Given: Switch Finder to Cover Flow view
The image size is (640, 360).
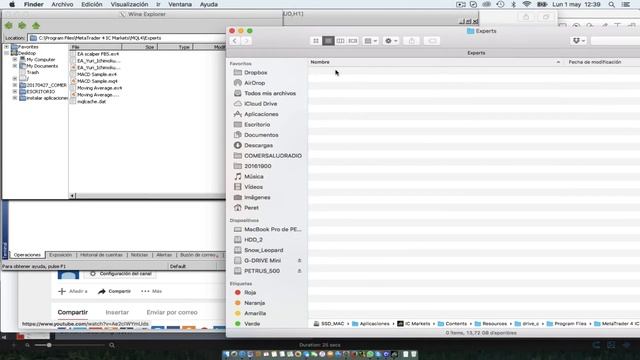Looking at the screenshot, I should click(353, 41).
